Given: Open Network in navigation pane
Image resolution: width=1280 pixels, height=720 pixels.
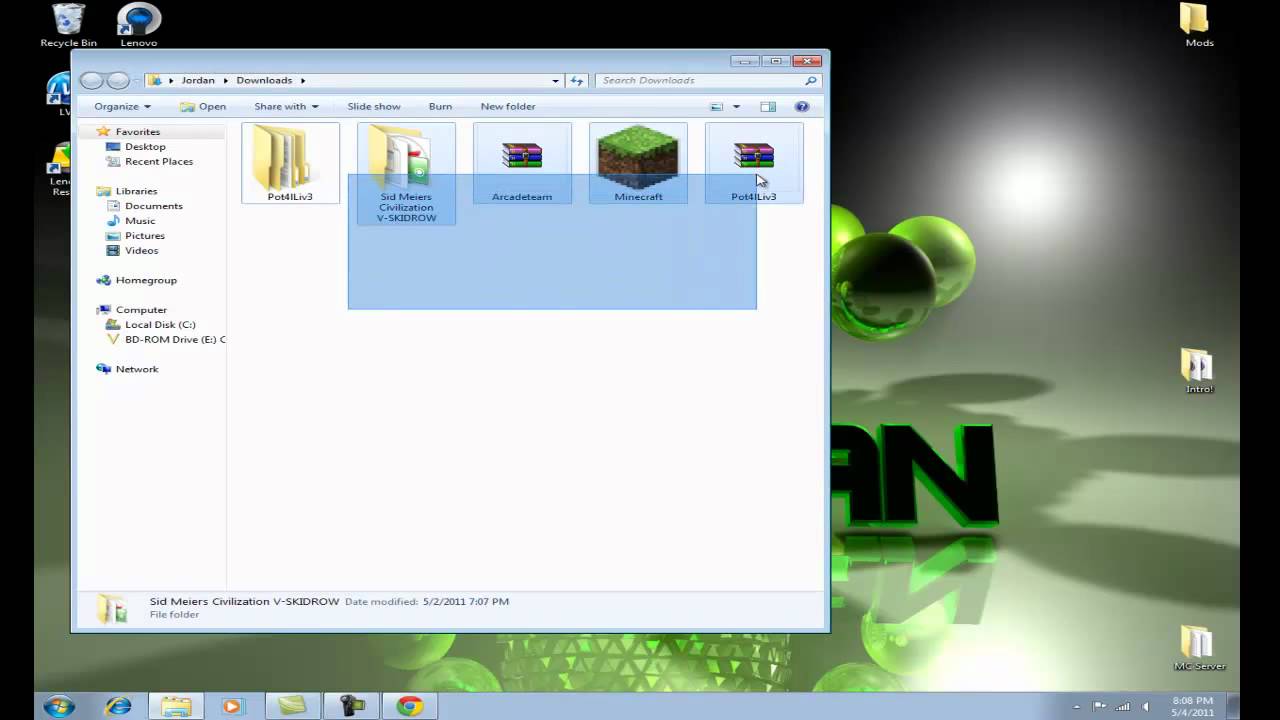Looking at the screenshot, I should pyautogui.click(x=137, y=369).
